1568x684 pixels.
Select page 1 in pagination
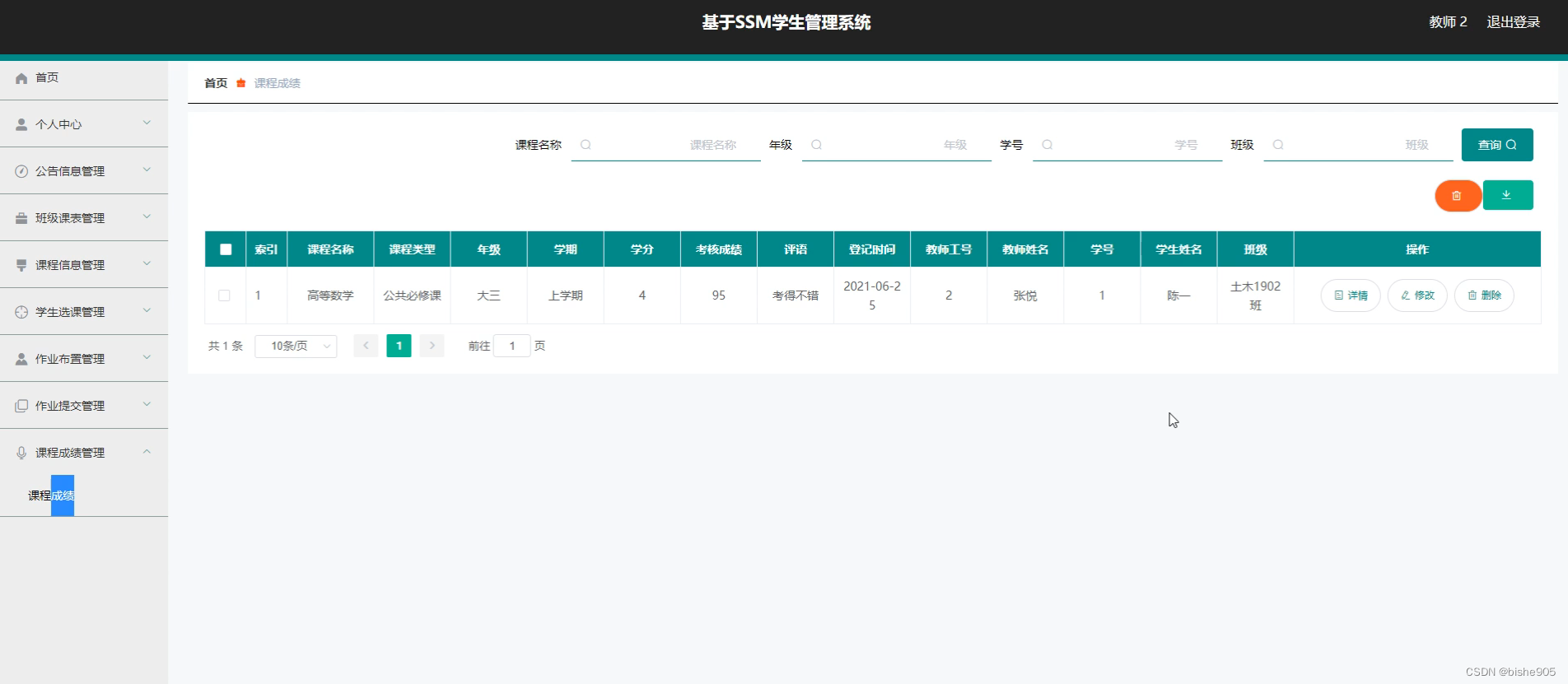click(399, 346)
